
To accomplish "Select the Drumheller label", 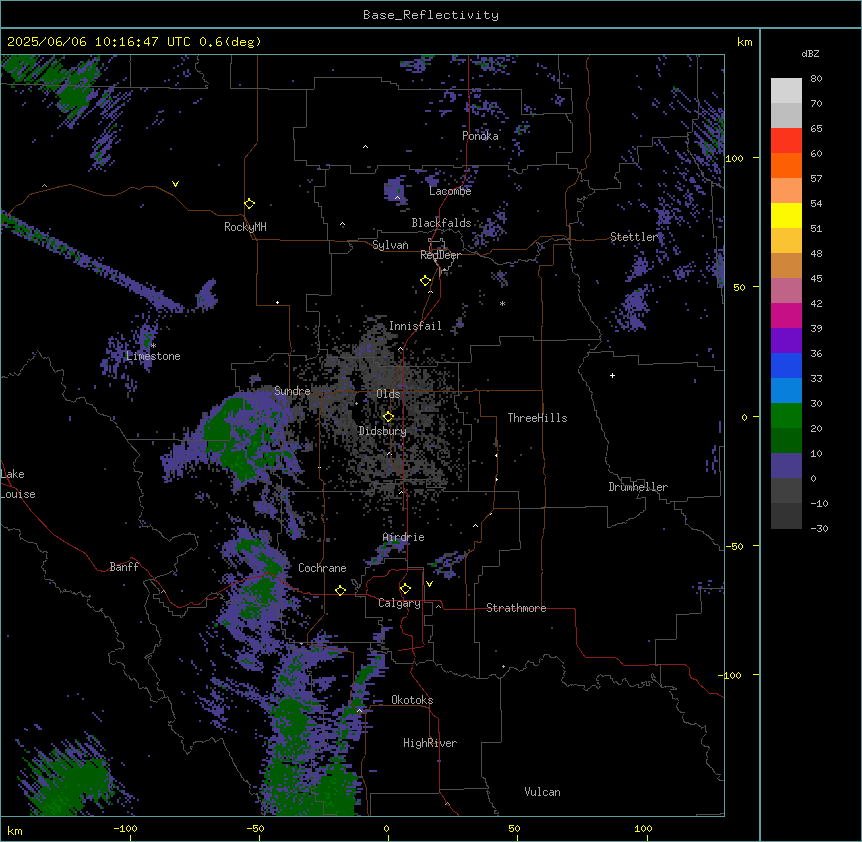I will [638, 487].
